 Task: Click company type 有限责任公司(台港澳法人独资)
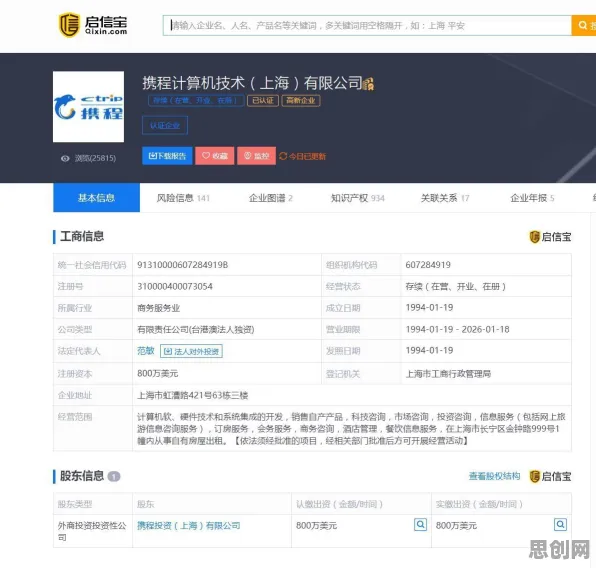click(x=196, y=330)
